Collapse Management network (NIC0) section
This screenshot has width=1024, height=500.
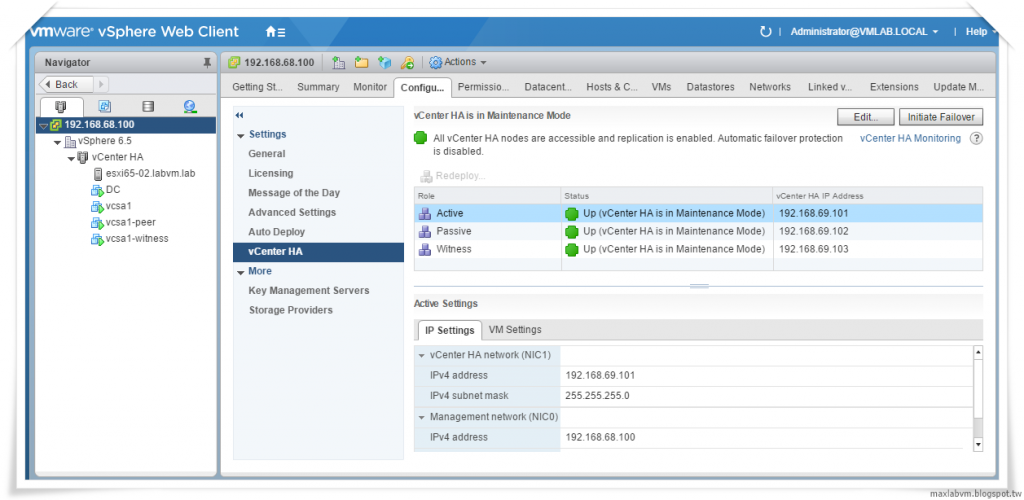[x=421, y=417]
